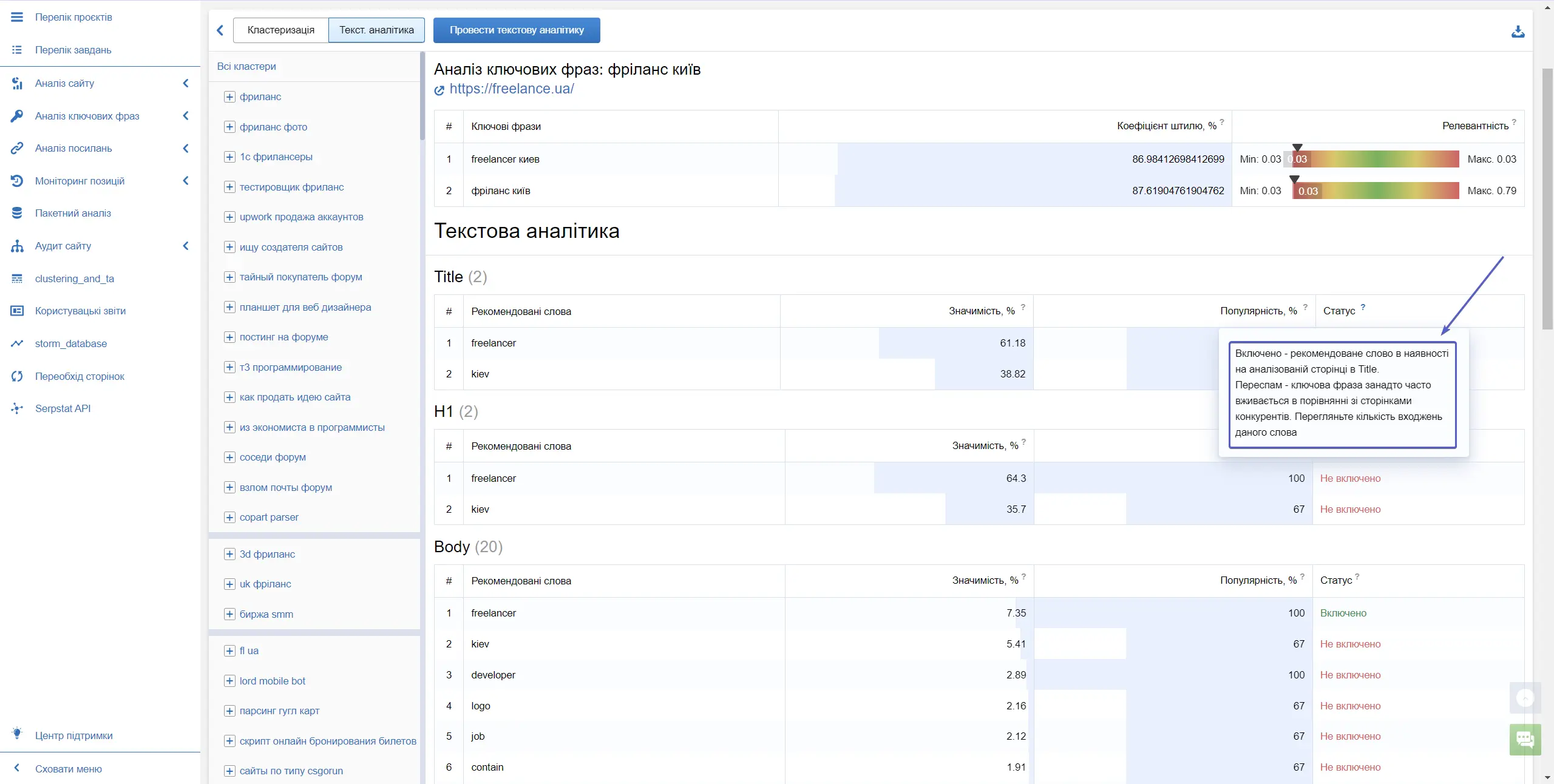
Task: Click the lightbulb icon for Центр підтримки
Action: pyautogui.click(x=17, y=734)
